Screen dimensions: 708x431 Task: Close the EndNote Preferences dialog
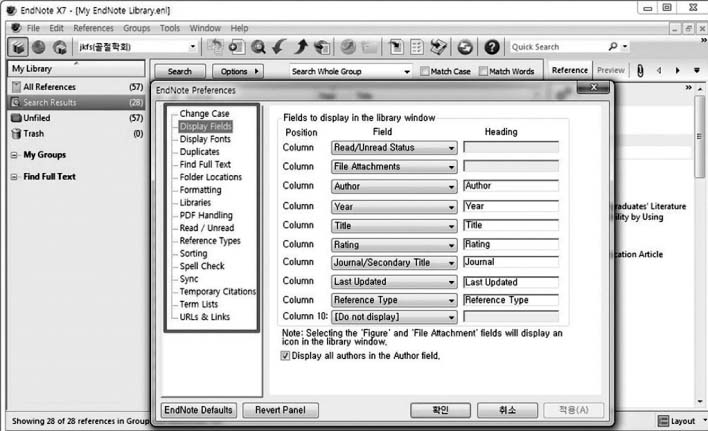point(593,87)
